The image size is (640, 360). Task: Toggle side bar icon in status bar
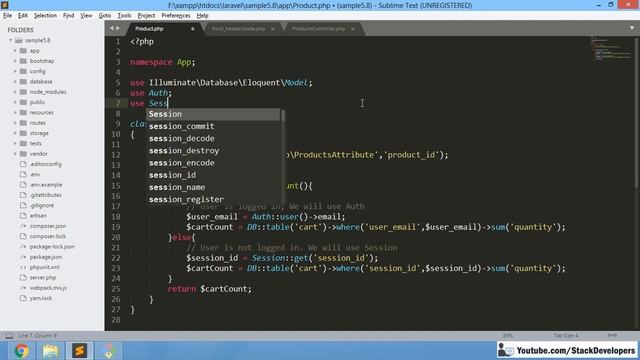pos(9,336)
